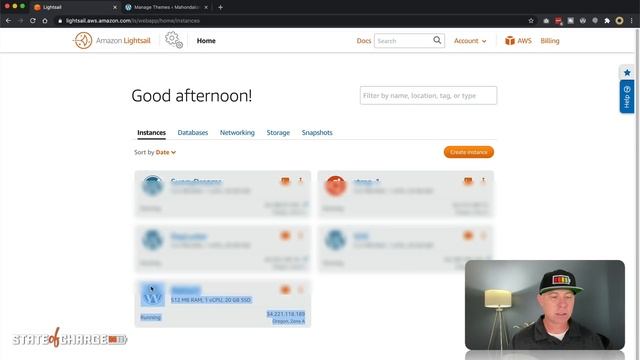This screenshot has width=640, height=360.
Task: Open the Chrome three-dot menu
Action: (x=631, y=20)
